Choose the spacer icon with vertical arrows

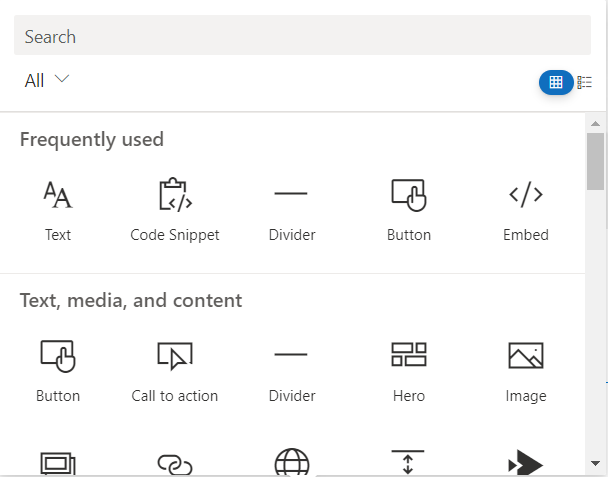(408, 462)
